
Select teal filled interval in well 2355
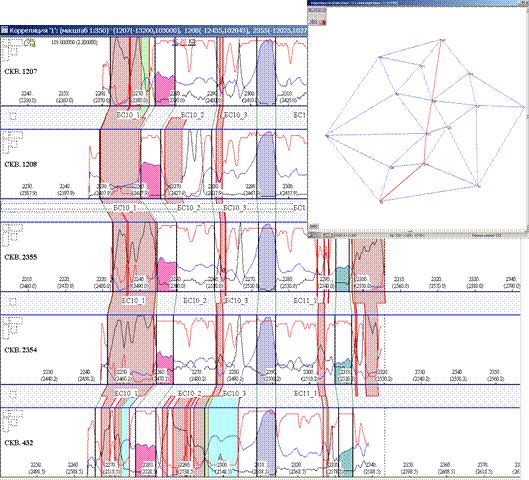(x=342, y=278)
